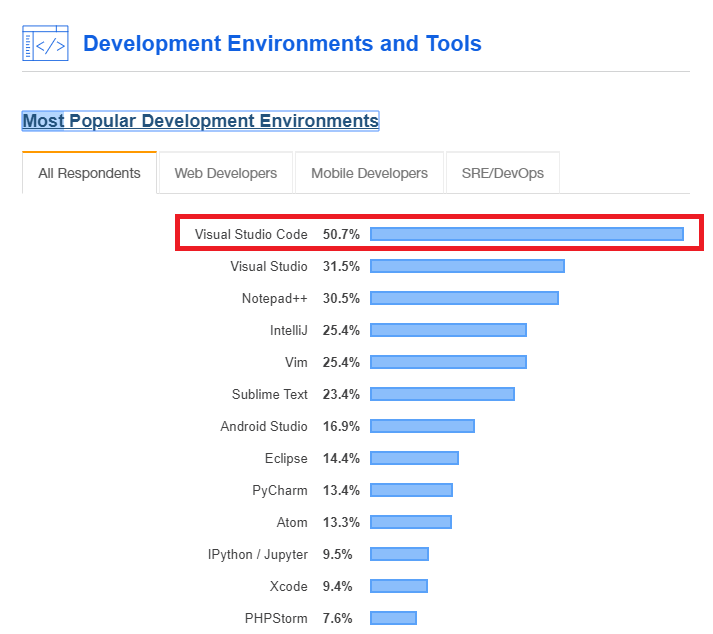Click the 31.5% bar for Visual Studio
Viewport: 713px width, 634px height.
pos(467,266)
